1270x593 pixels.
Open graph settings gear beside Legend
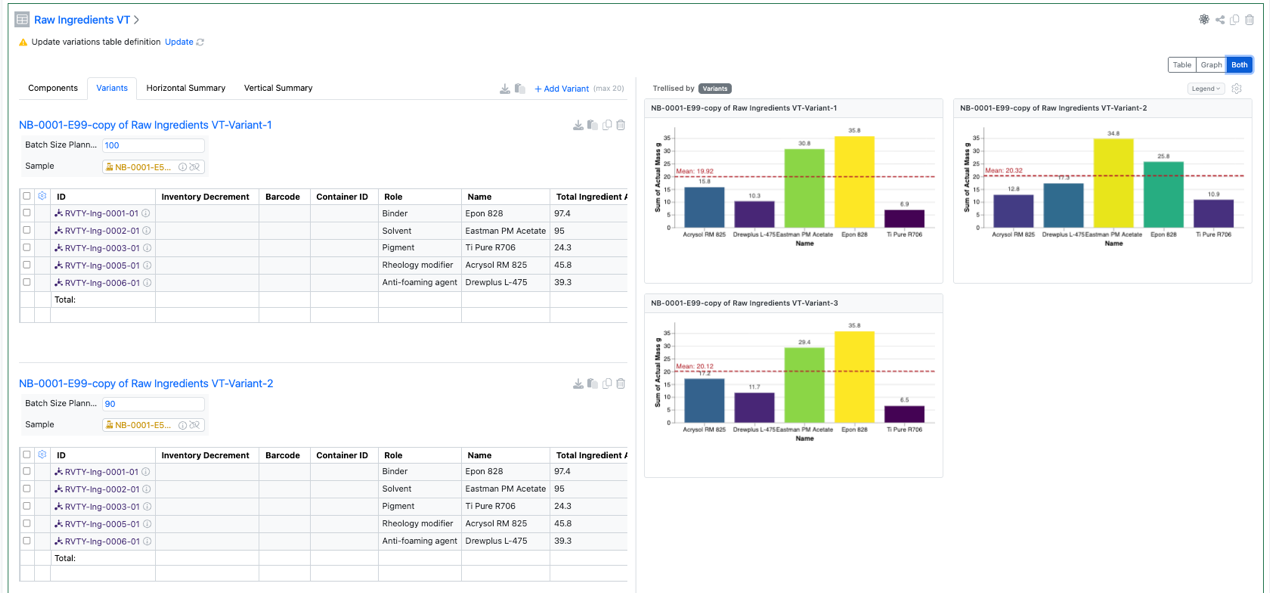(x=1237, y=89)
